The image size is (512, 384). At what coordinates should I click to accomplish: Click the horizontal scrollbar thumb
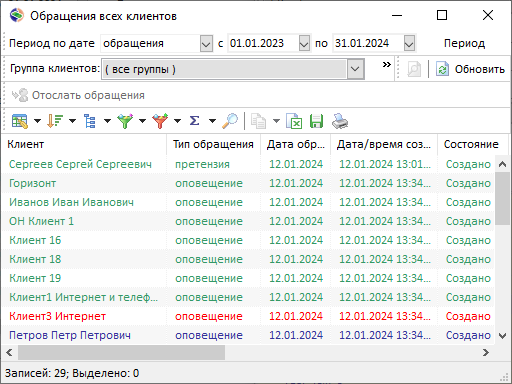121,352
